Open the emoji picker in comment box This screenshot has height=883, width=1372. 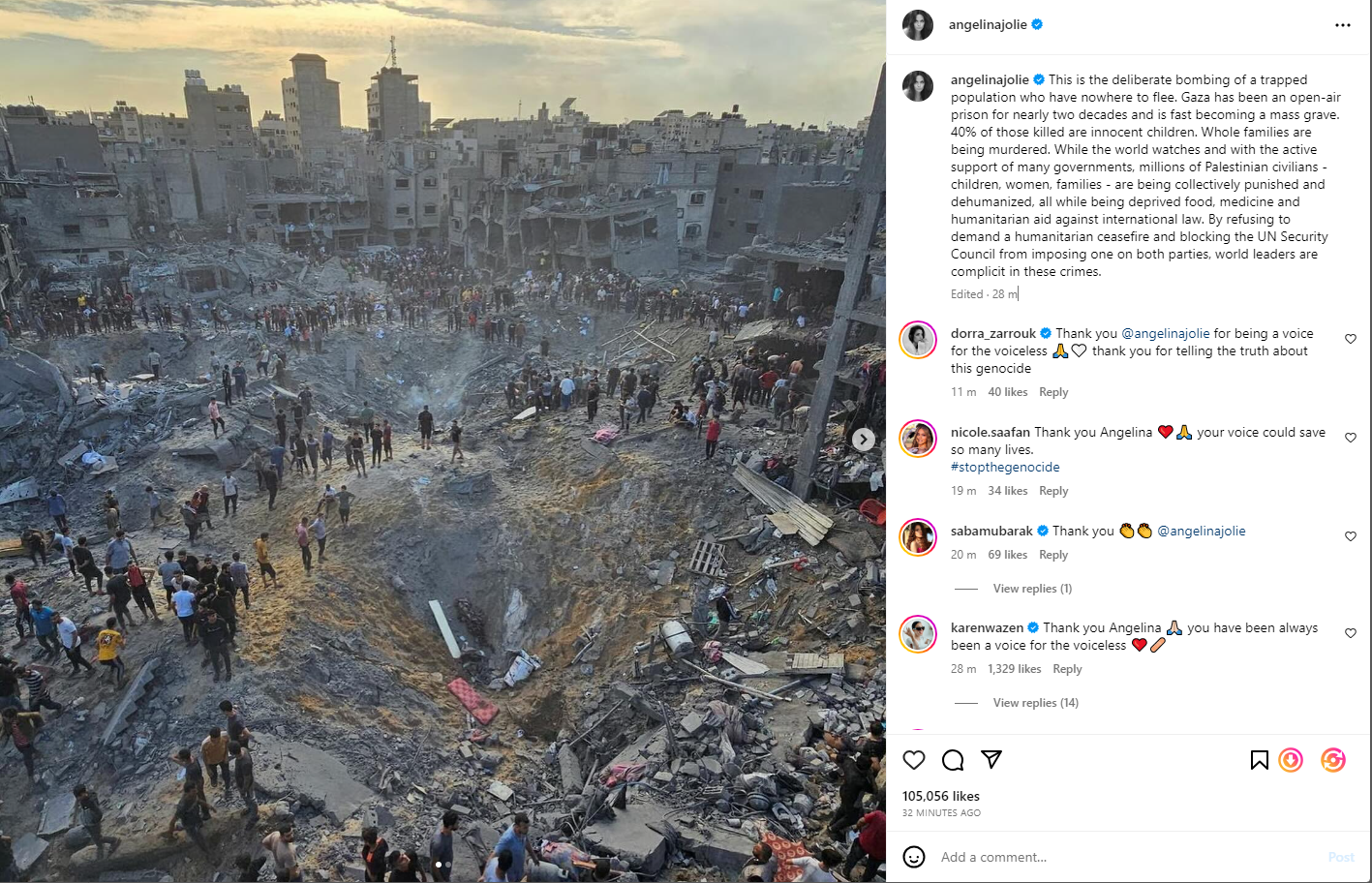pyautogui.click(x=914, y=857)
